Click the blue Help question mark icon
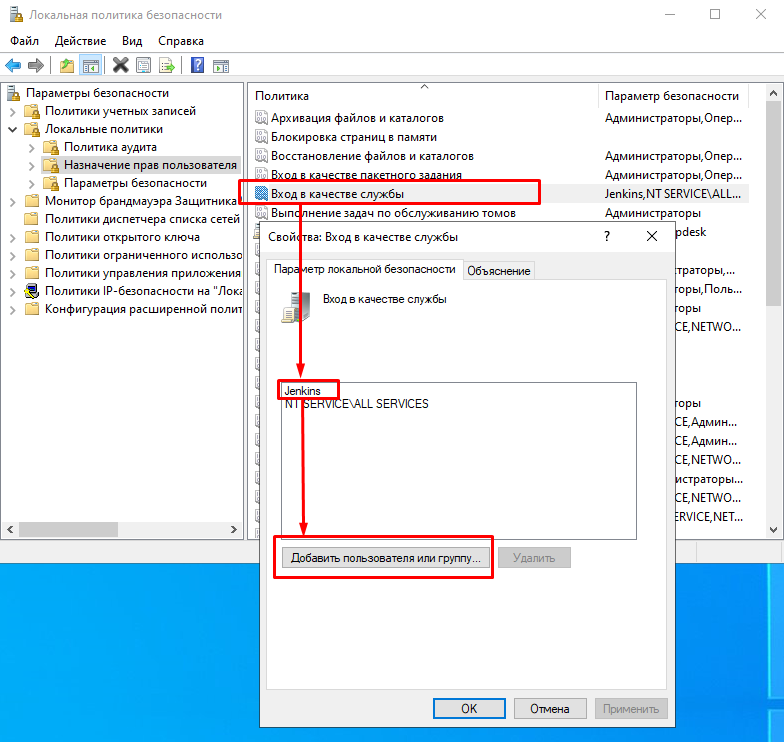This screenshot has width=784, height=742. tap(197, 65)
